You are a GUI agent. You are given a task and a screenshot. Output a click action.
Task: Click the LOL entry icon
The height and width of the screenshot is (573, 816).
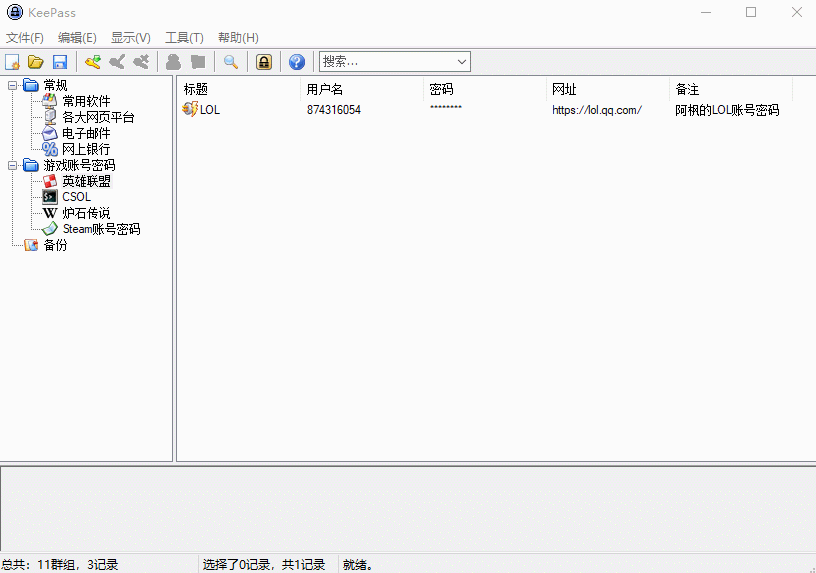pyautogui.click(x=190, y=109)
